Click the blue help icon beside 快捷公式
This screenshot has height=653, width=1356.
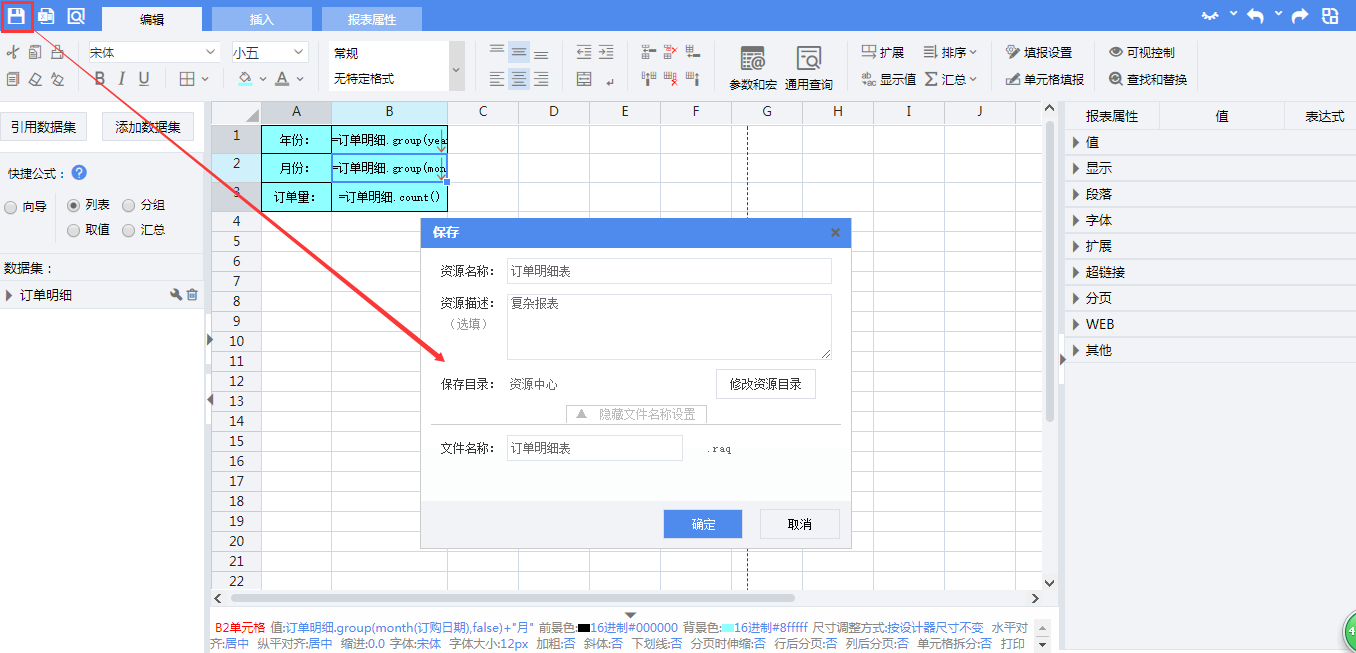click(79, 173)
